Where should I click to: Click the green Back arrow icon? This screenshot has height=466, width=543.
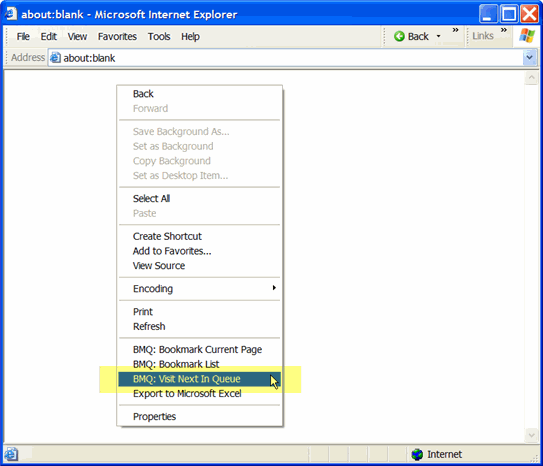coord(399,36)
